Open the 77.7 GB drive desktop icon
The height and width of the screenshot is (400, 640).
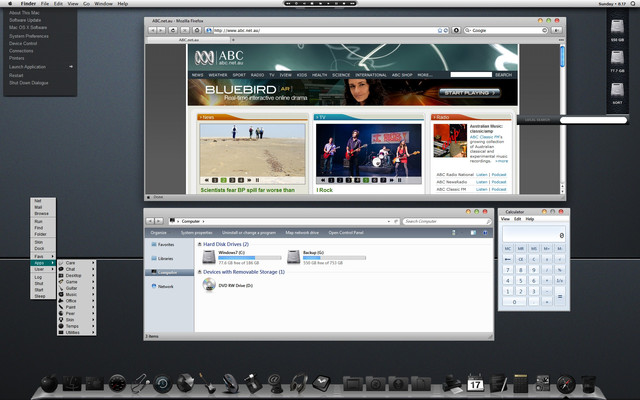click(x=617, y=58)
